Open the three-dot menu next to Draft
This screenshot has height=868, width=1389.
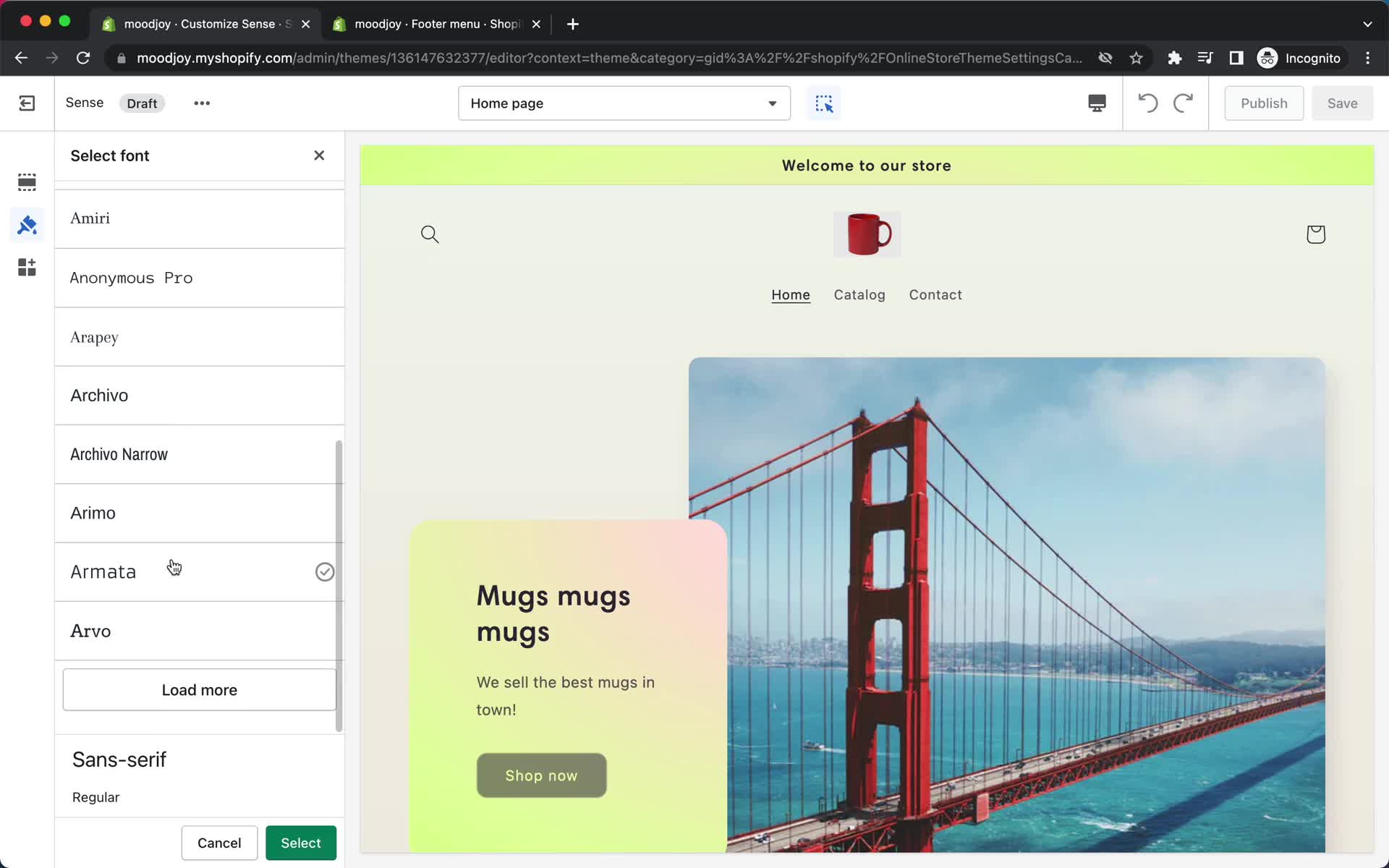pyautogui.click(x=201, y=103)
